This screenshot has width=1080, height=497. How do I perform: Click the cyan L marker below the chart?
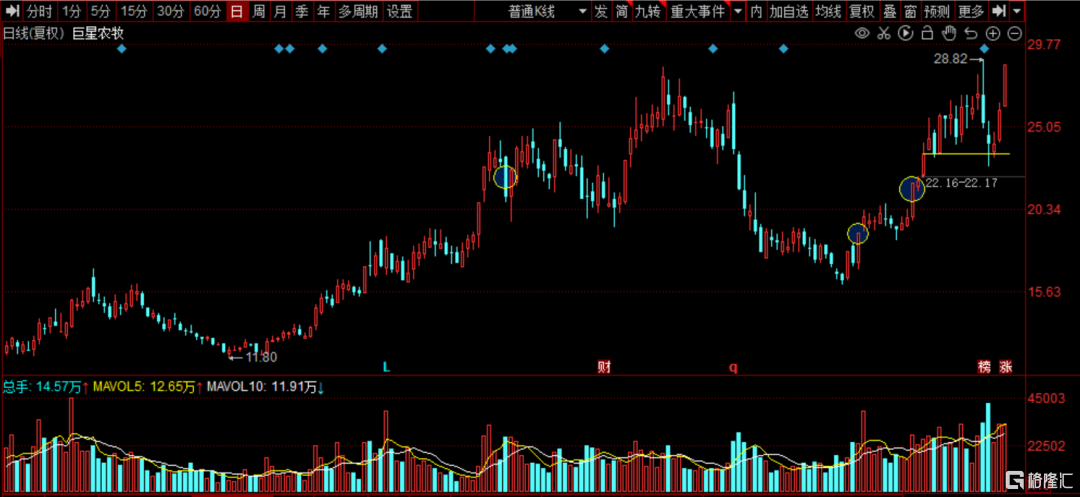(386, 368)
